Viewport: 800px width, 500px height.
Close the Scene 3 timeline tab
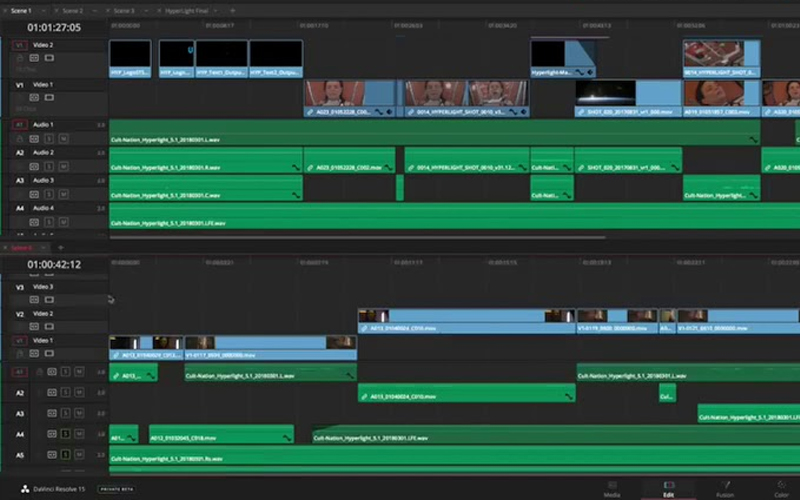coord(108,10)
